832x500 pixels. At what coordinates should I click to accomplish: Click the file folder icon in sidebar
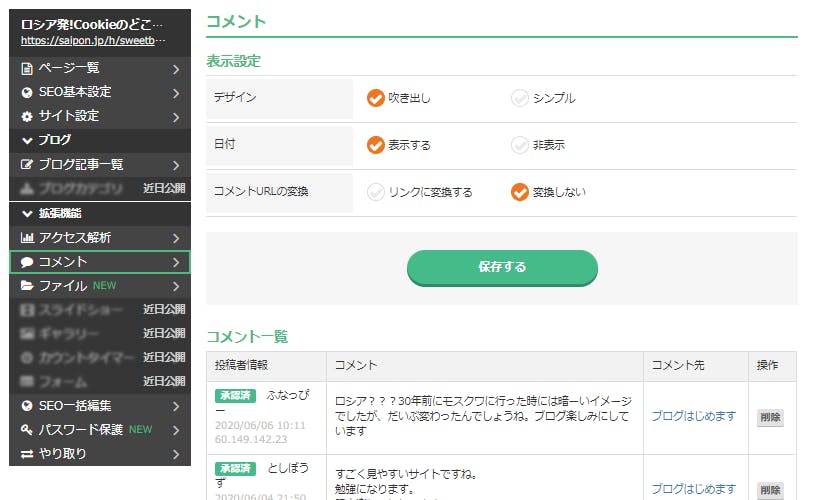27,286
